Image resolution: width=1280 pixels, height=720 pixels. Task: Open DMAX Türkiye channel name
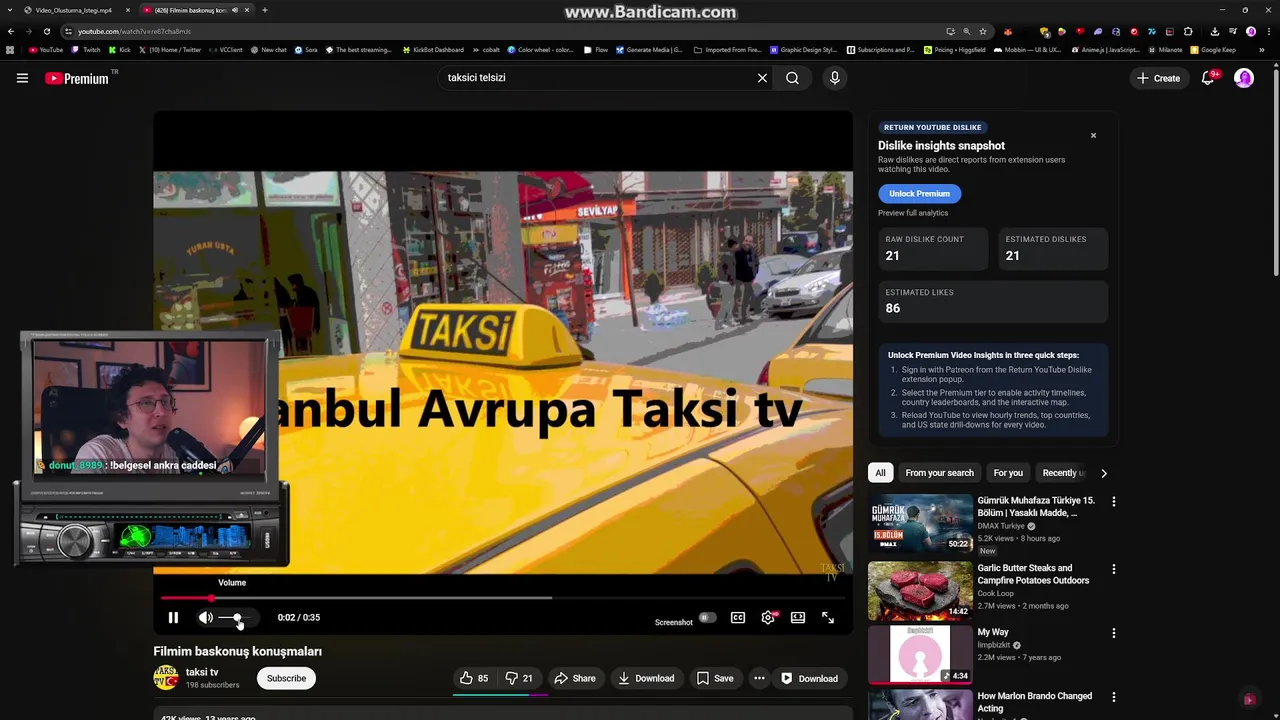pyautogui.click(x=1001, y=526)
